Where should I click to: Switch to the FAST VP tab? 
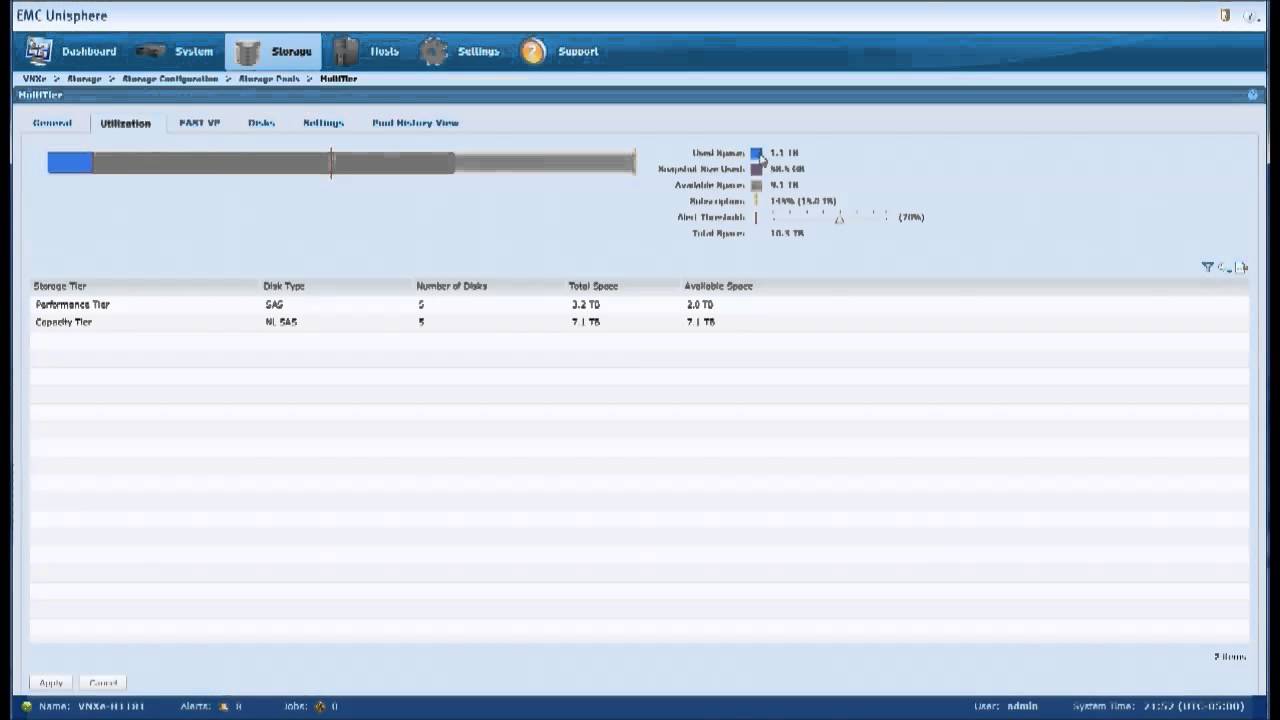click(x=199, y=123)
